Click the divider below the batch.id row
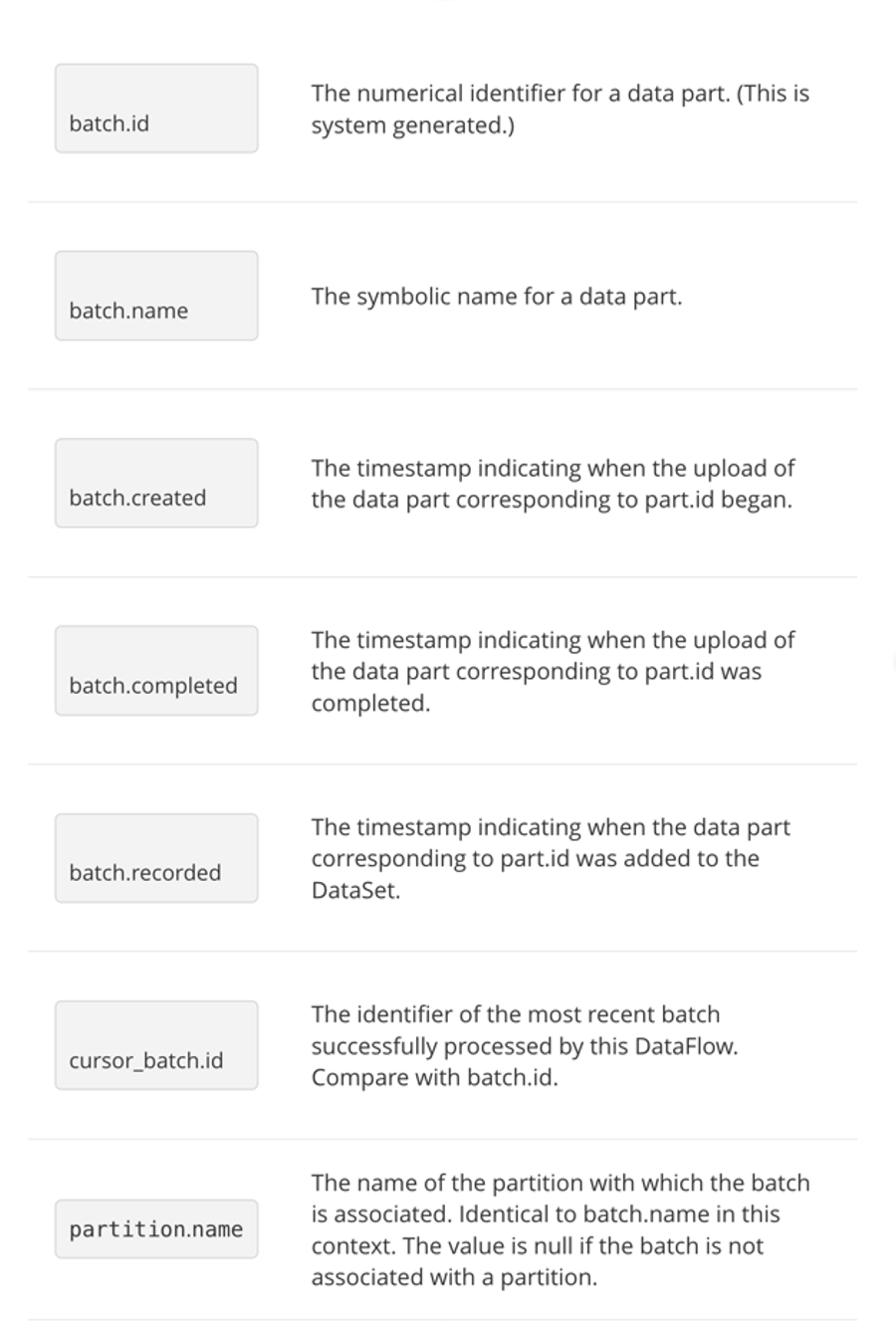Screen dimensions: 896x1322 click(x=443, y=202)
